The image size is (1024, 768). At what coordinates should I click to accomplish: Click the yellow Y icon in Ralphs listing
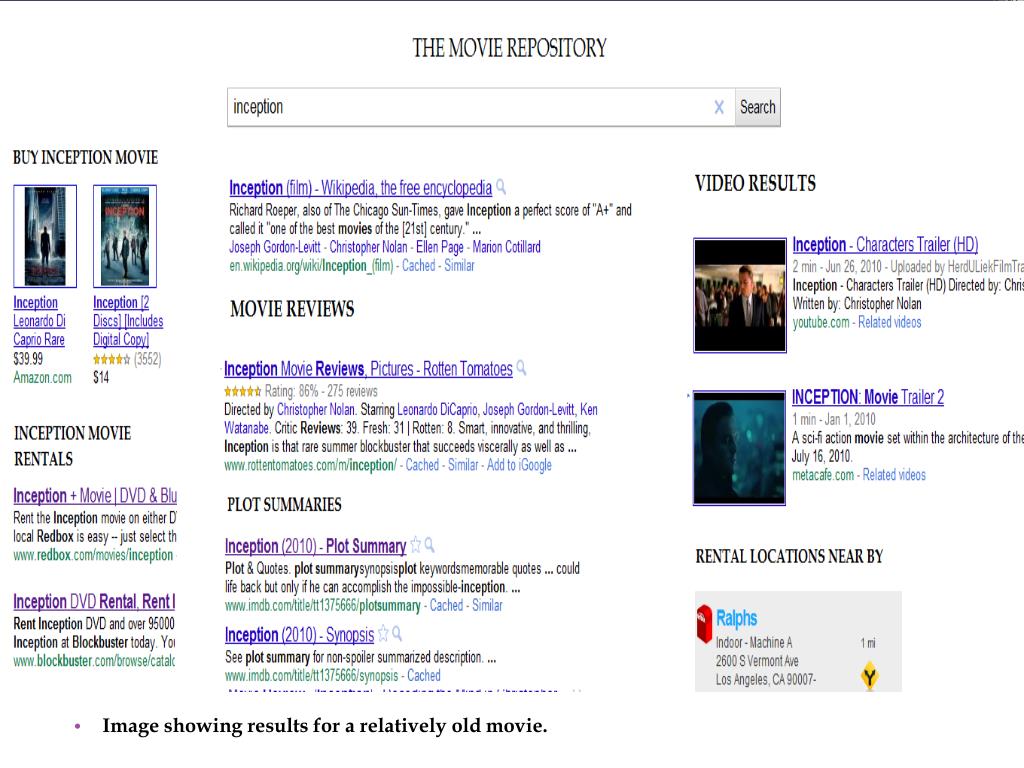click(869, 677)
